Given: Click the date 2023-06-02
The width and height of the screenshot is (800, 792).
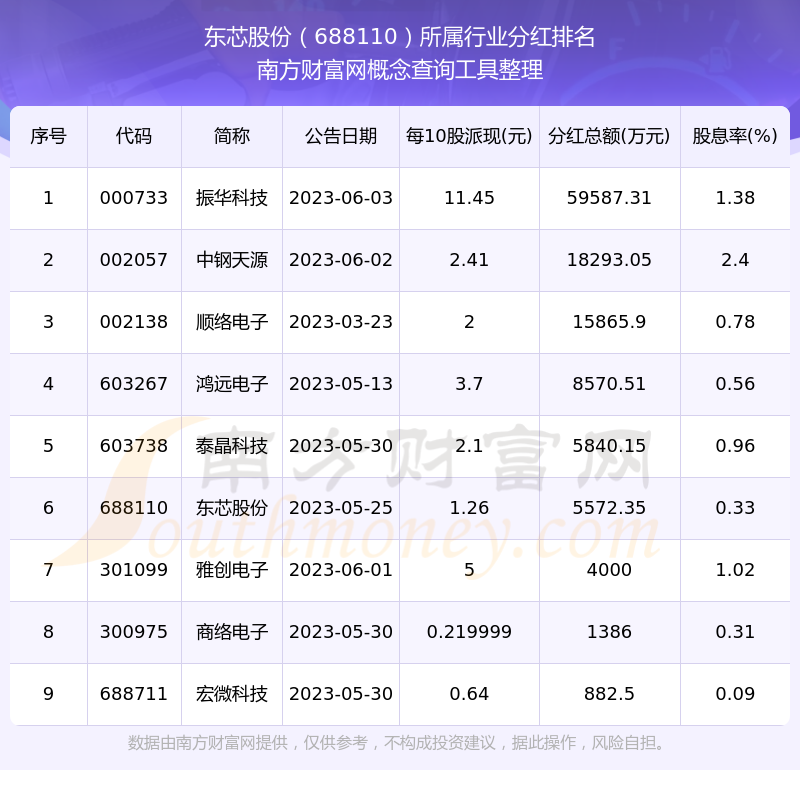Looking at the screenshot, I should point(341,260).
